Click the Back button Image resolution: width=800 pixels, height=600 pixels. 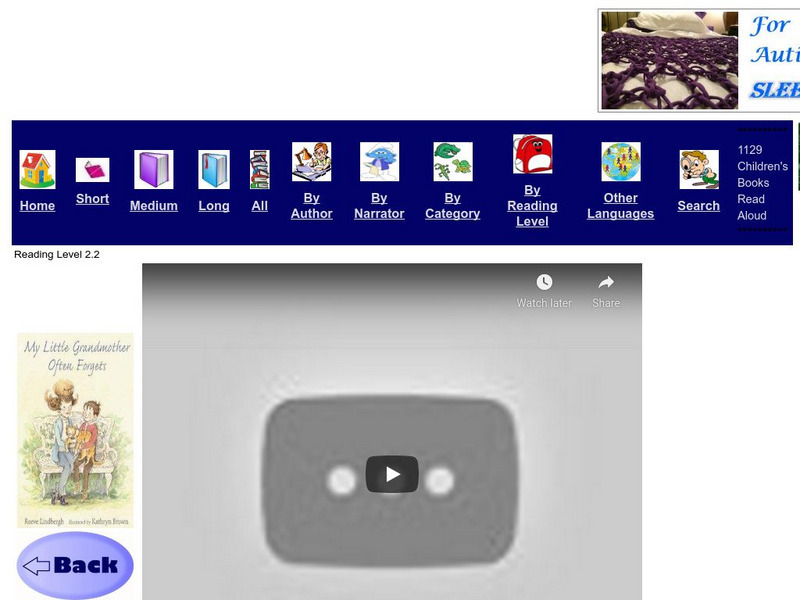click(x=73, y=564)
